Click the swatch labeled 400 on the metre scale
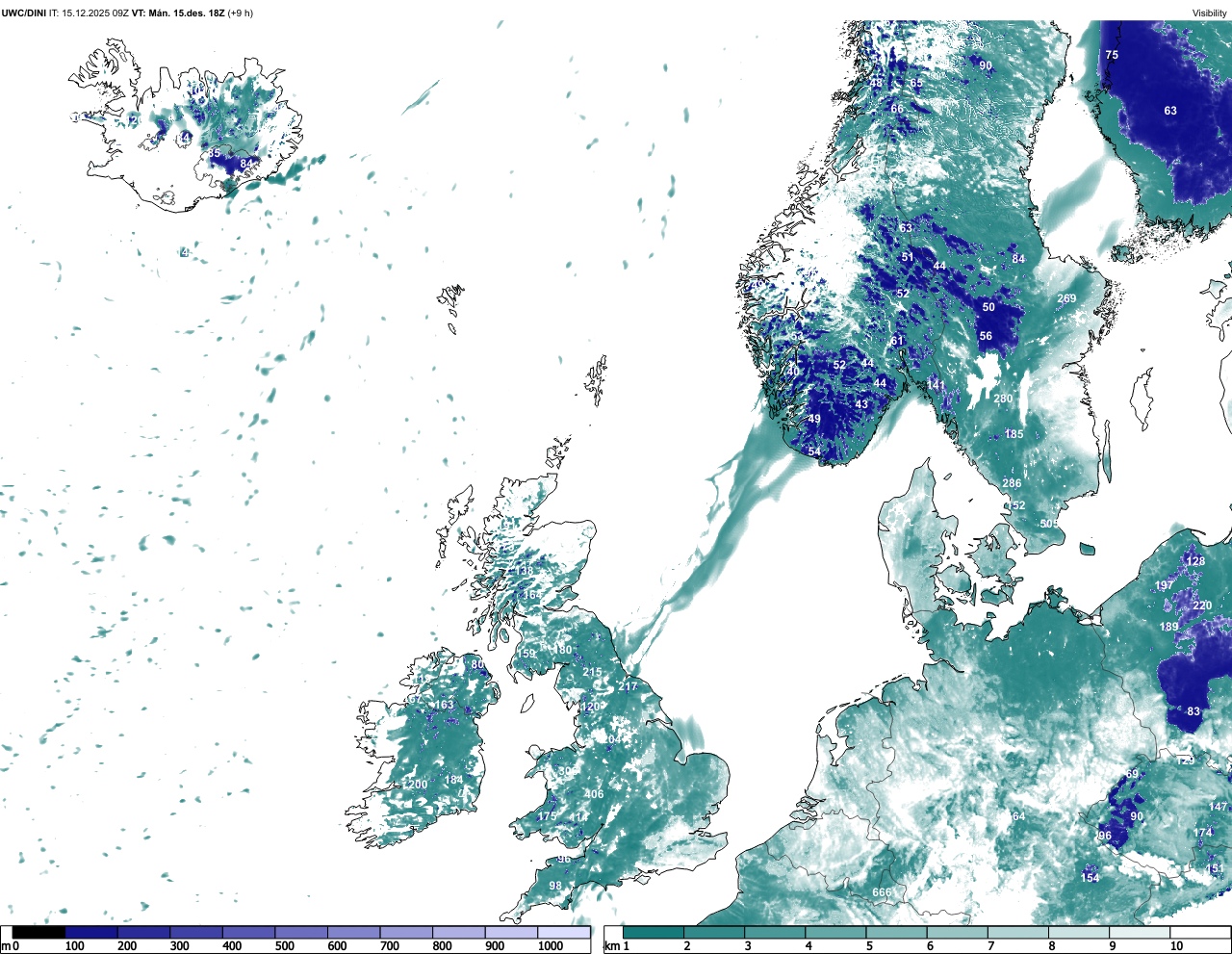Viewport: 1232px width, 954px height. coord(248,933)
